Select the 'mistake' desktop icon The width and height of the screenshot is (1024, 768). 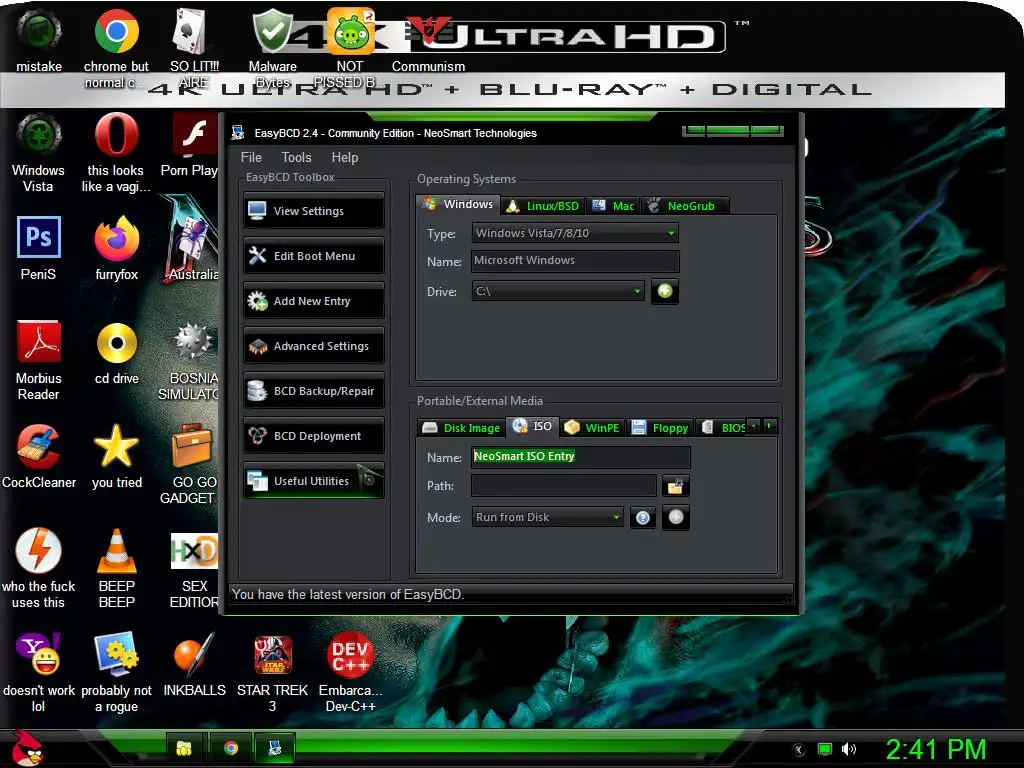coord(39,39)
